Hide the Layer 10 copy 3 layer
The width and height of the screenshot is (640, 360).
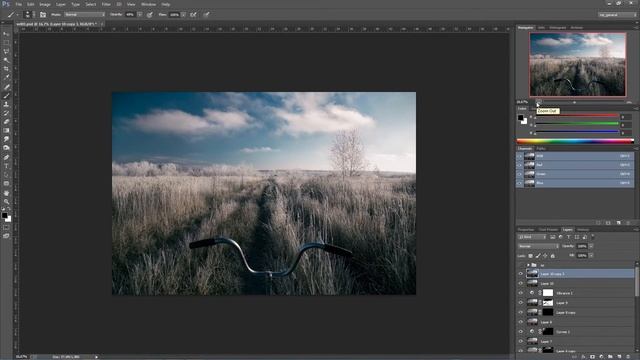(x=520, y=274)
